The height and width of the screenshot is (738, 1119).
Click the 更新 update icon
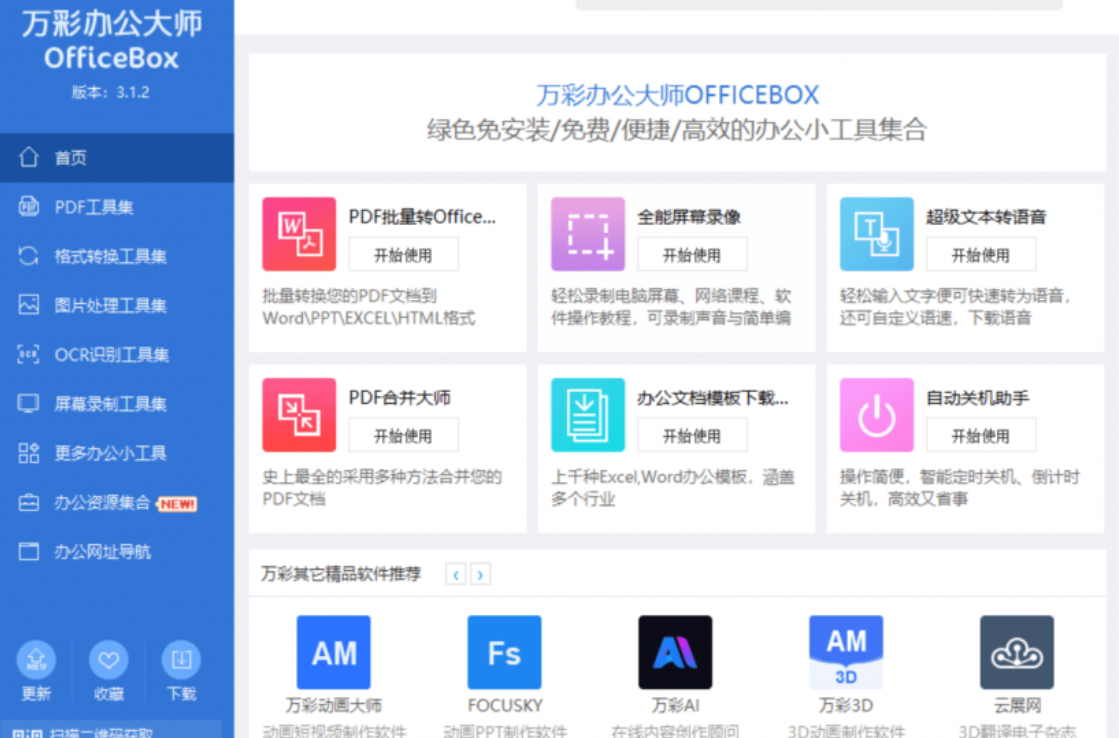[36, 659]
